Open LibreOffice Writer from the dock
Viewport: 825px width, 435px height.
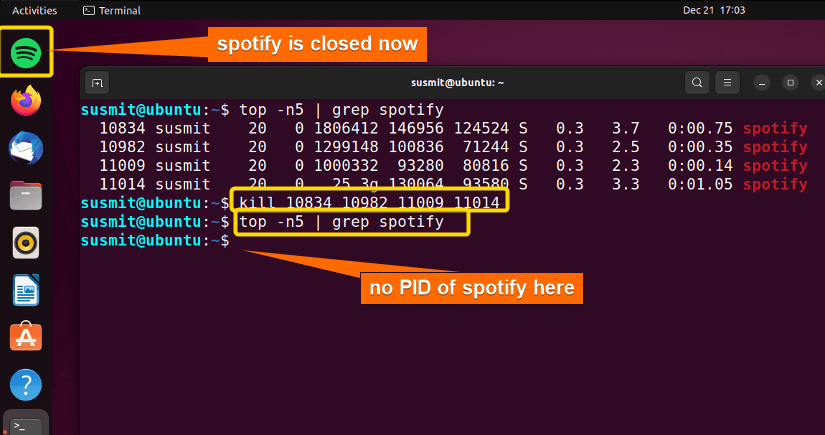(26, 290)
